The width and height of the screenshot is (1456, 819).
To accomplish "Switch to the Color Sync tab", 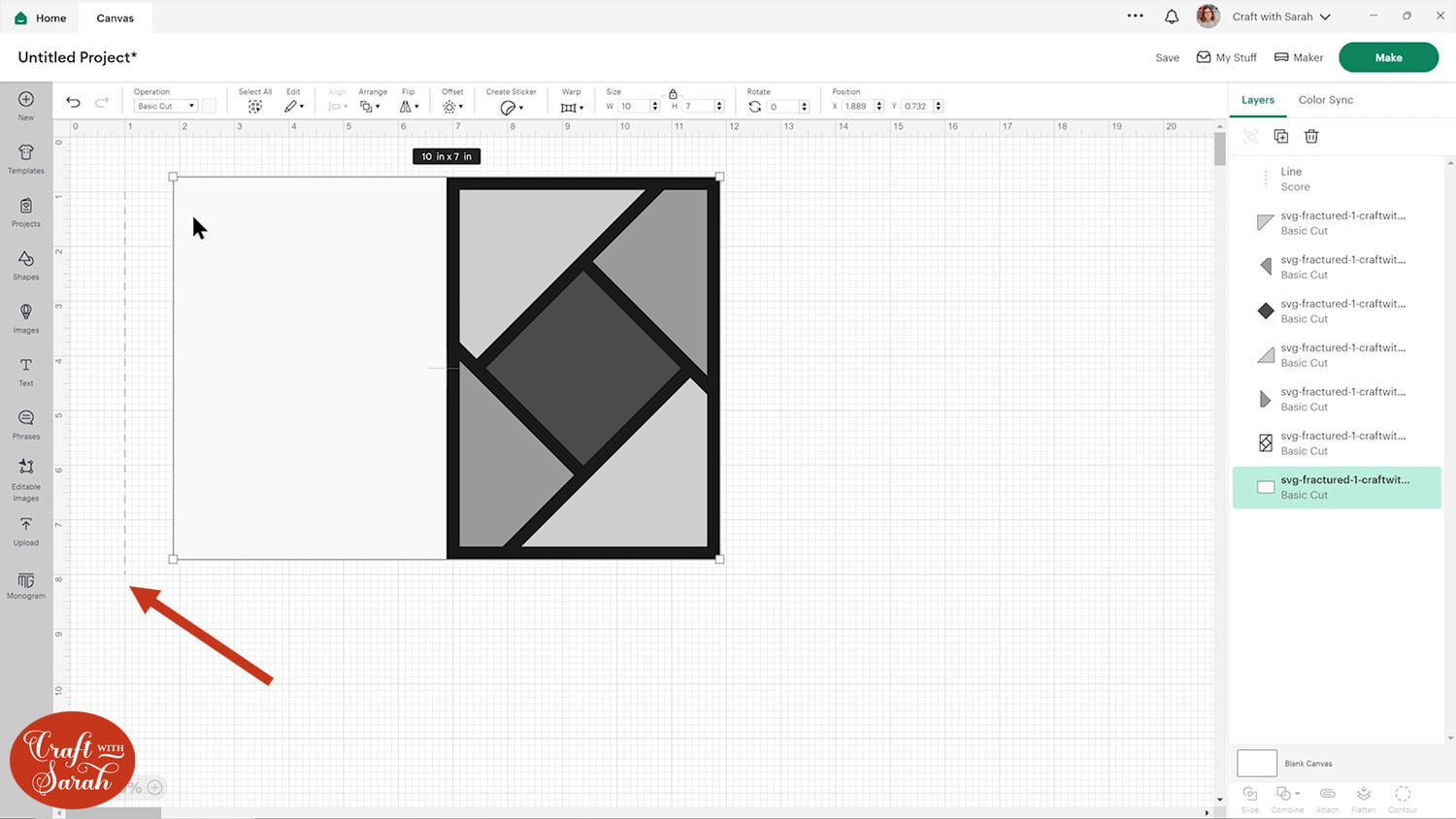I will [x=1326, y=100].
